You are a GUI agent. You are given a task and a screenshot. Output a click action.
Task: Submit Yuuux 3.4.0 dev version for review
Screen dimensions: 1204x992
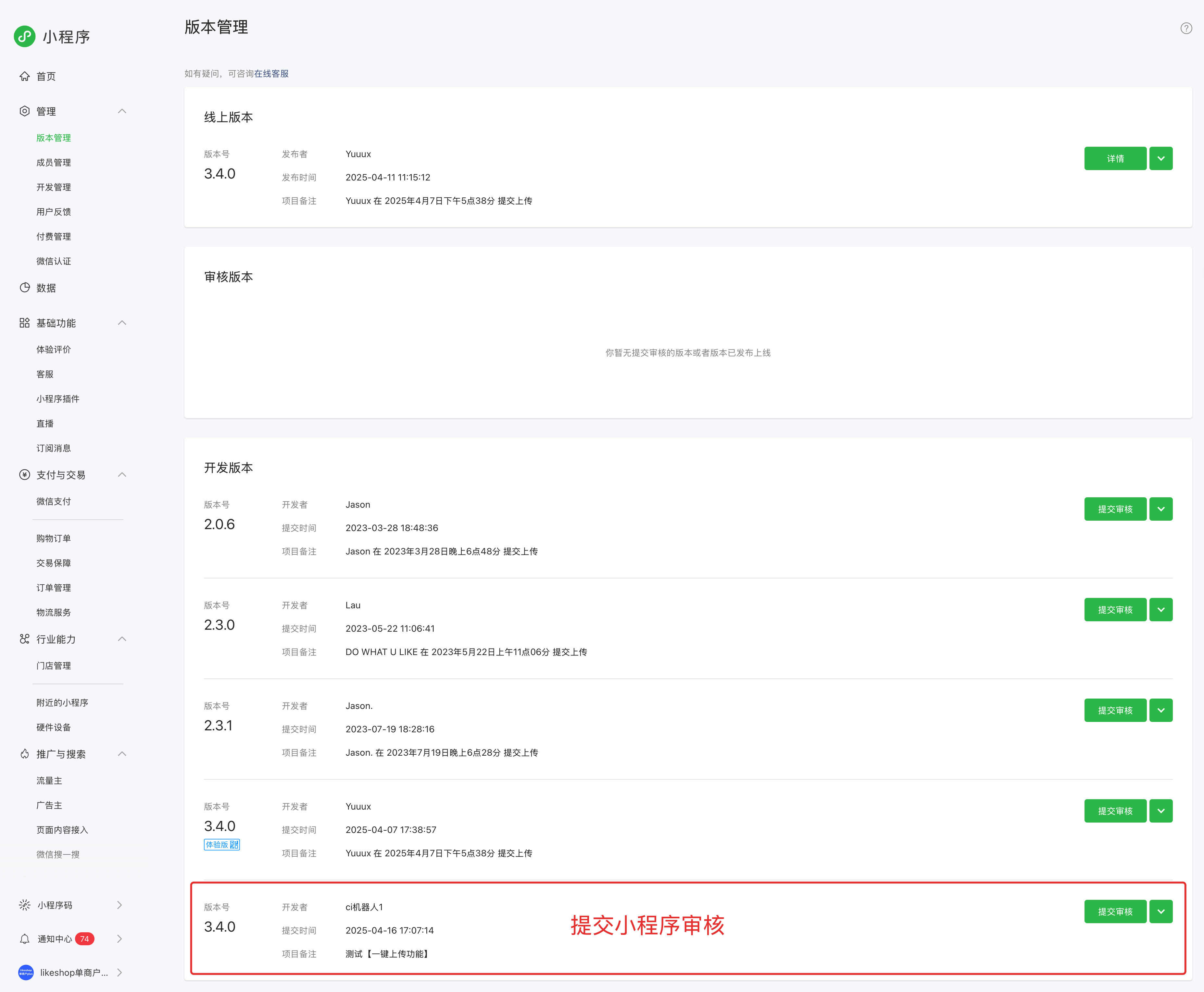(1115, 810)
